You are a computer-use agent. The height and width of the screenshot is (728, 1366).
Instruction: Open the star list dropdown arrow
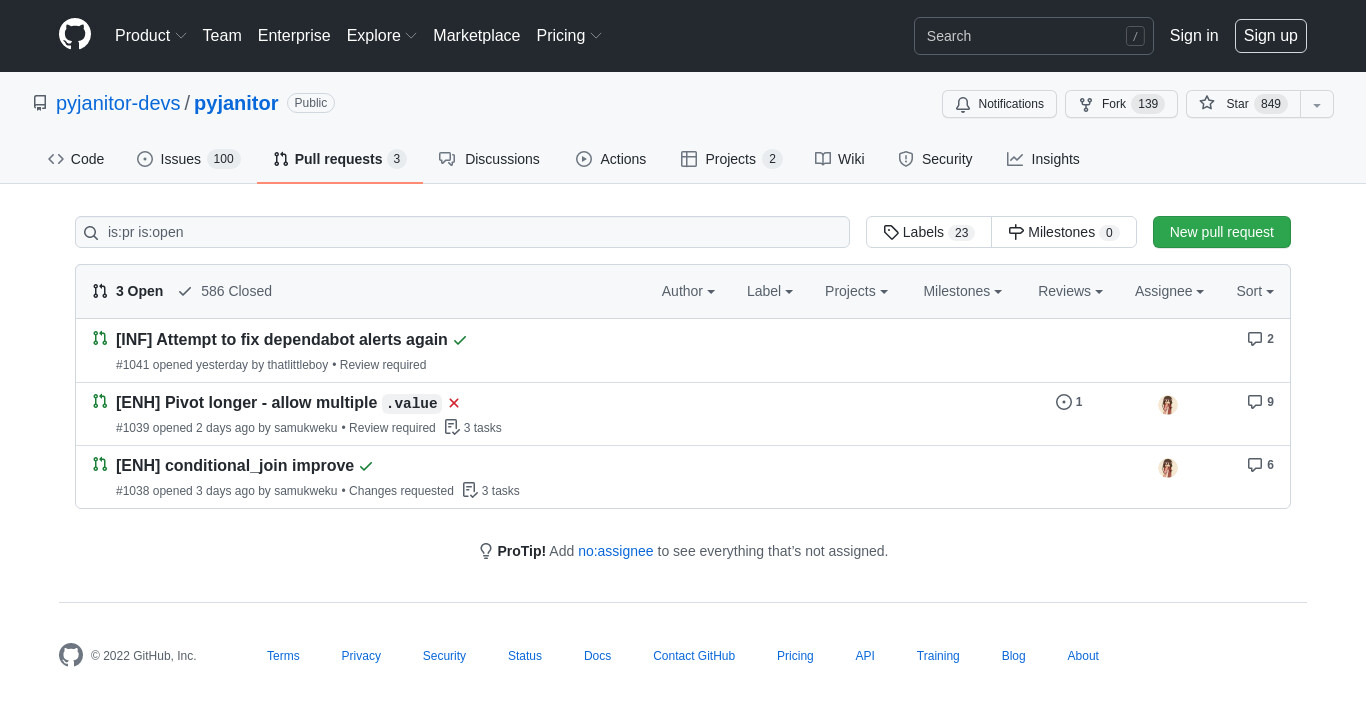tap(1317, 104)
